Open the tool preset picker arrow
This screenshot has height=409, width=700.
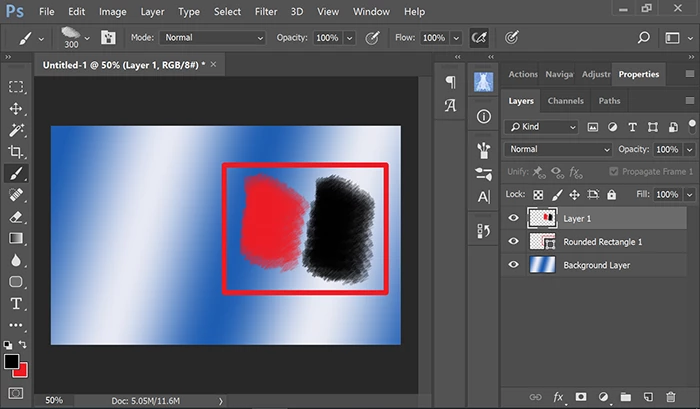click(x=41, y=39)
